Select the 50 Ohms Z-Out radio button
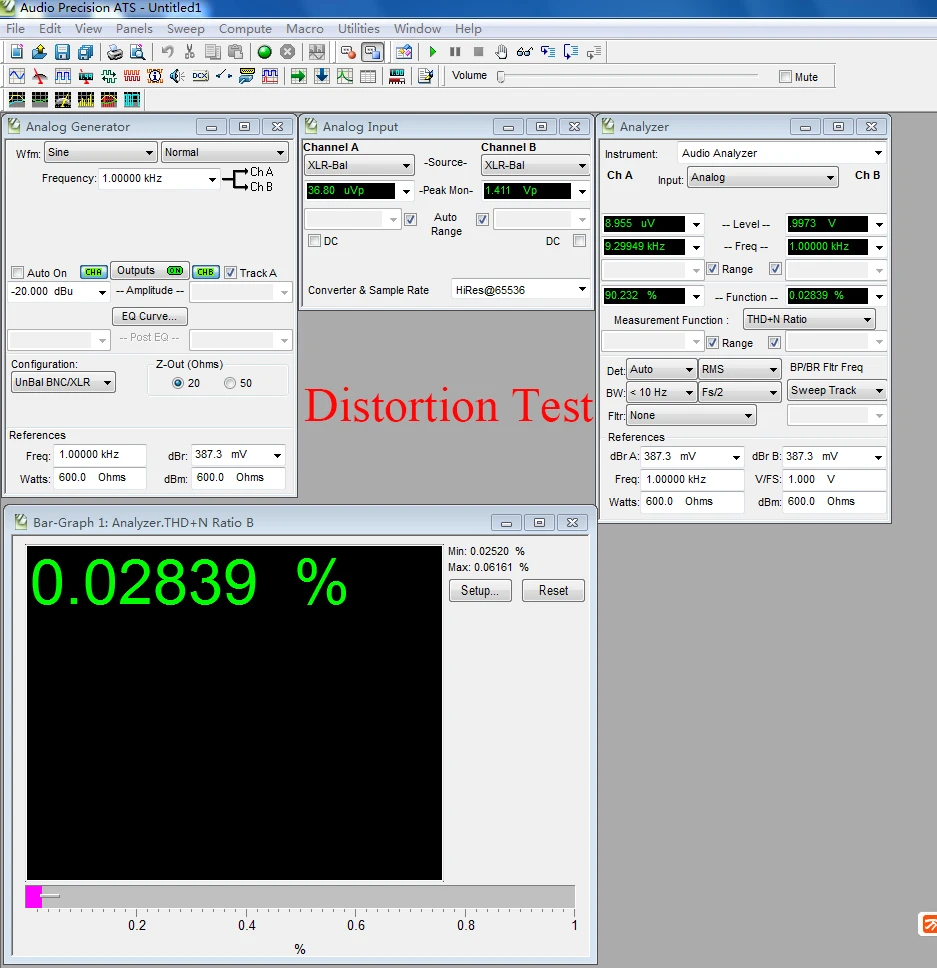The width and height of the screenshot is (937, 968). [x=230, y=383]
